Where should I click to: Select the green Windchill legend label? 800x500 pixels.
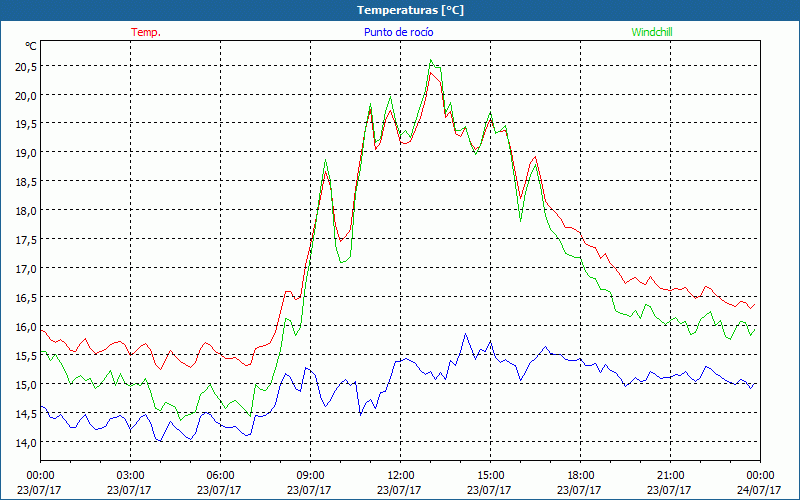click(652, 32)
